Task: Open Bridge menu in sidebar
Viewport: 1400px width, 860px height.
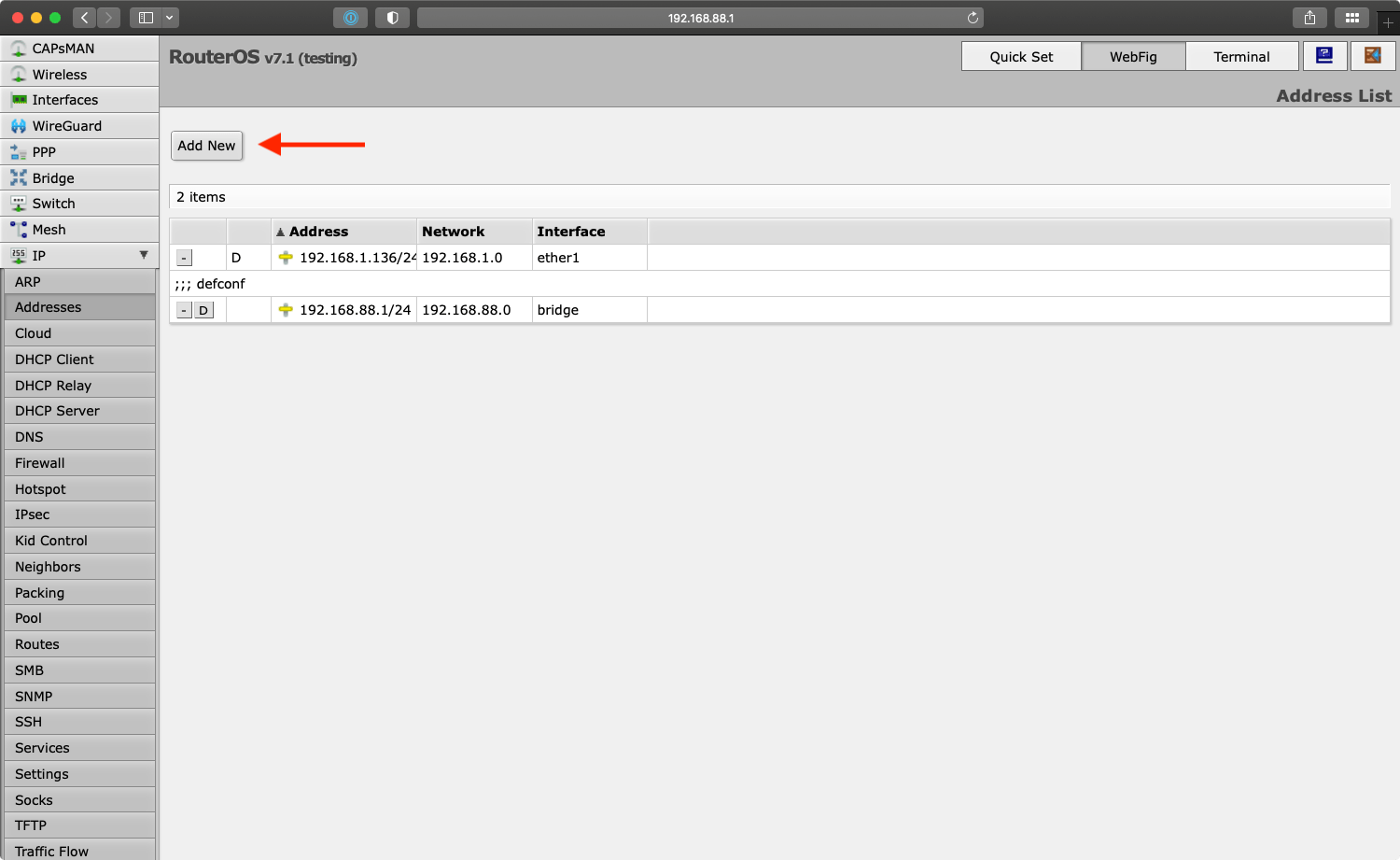Action: point(79,178)
